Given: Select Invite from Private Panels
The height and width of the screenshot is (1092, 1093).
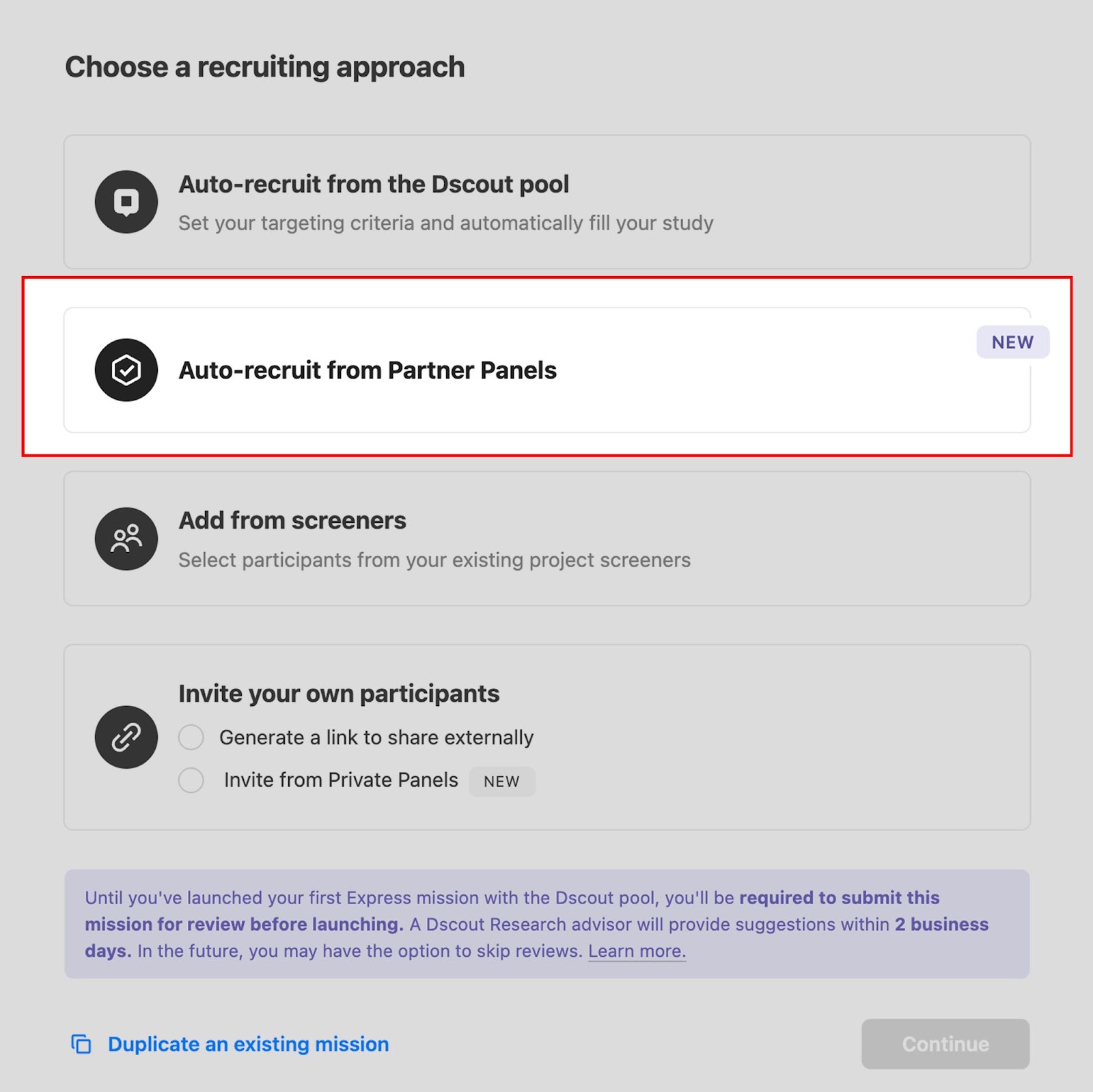Looking at the screenshot, I should click(191, 780).
